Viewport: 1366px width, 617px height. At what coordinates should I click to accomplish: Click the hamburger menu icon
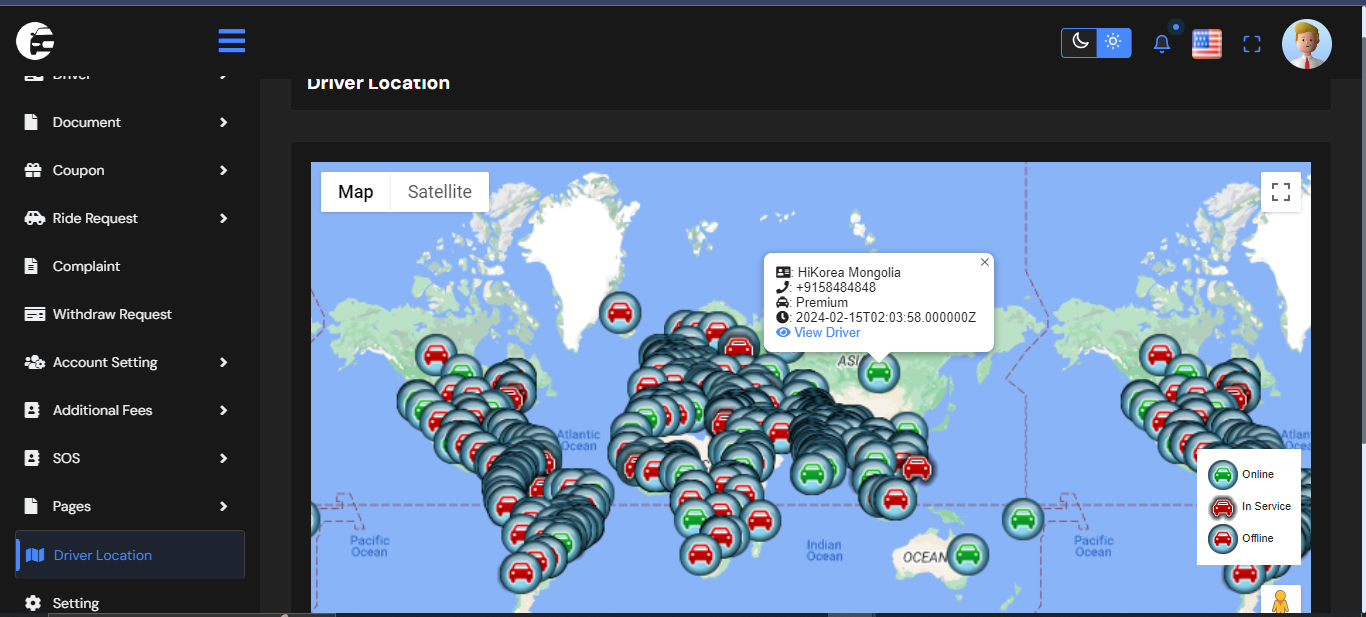(231, 41)
